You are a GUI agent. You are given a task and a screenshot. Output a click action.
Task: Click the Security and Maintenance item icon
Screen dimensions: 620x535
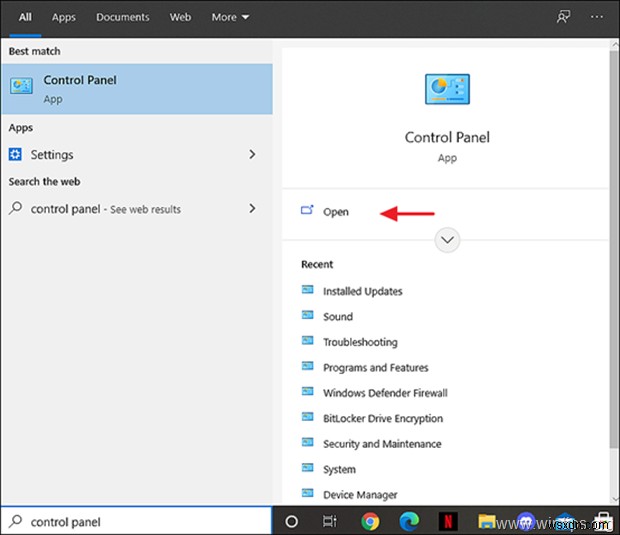[x=308, y=442]
